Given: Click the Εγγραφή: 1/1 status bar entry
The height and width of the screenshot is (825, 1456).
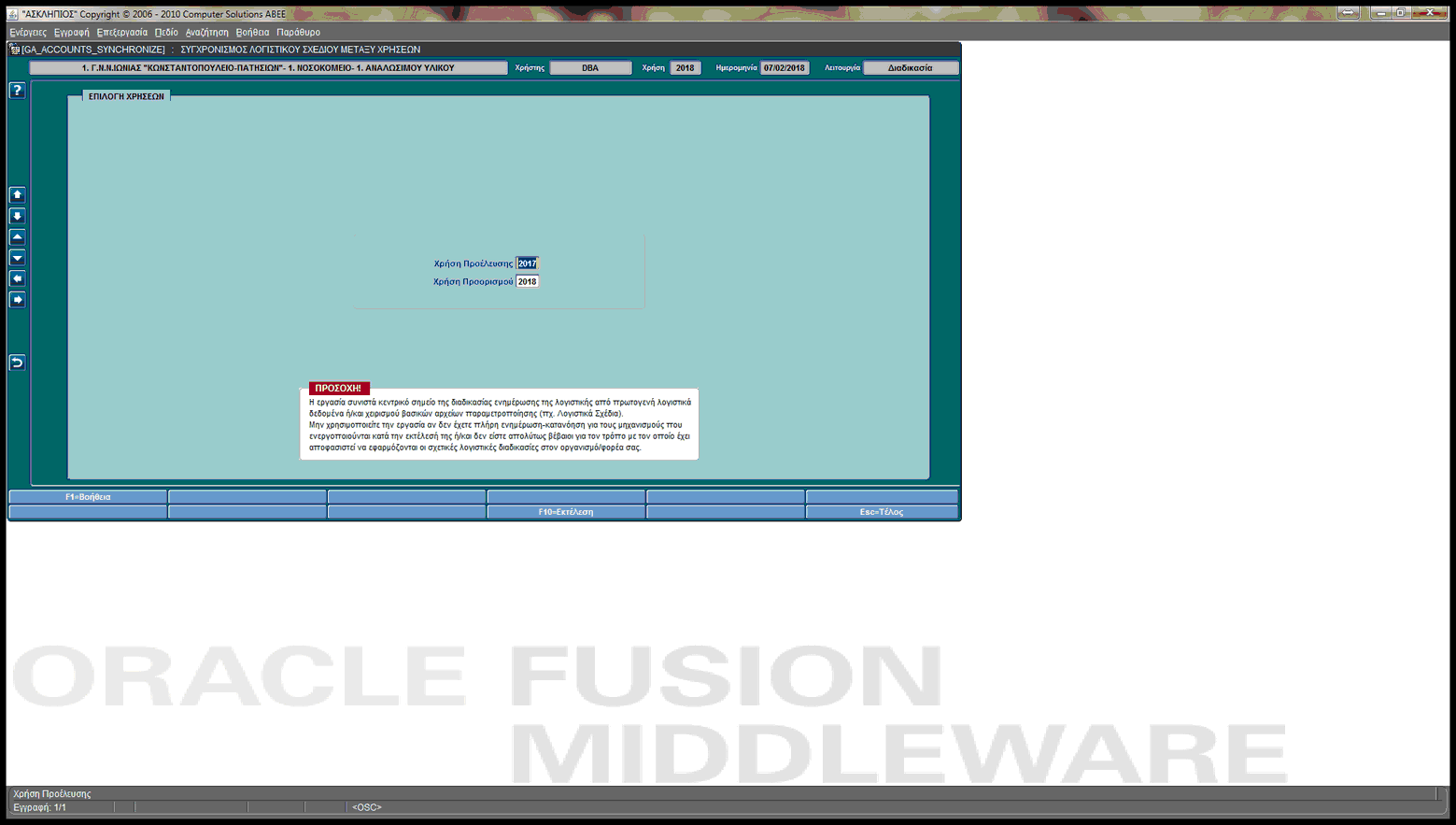Looking at the screenshot, I should 40,807.
